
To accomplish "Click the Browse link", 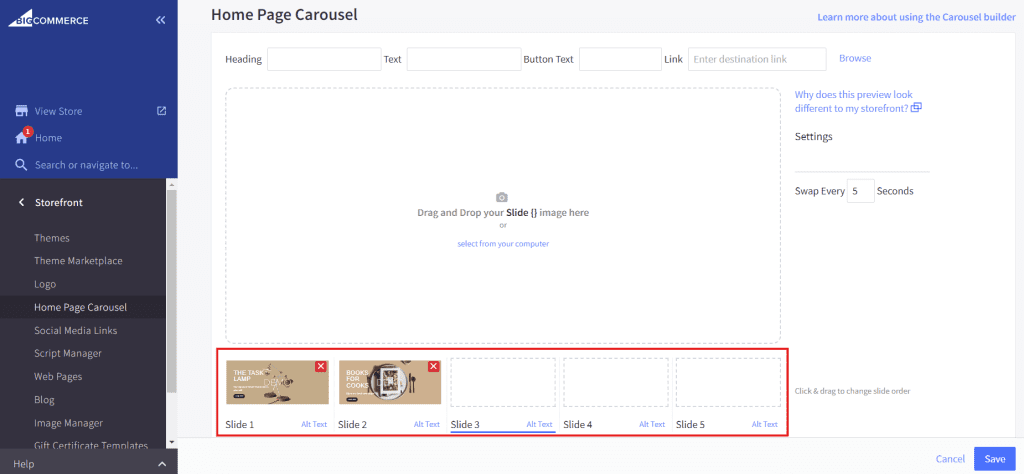I will pos(855,58).
